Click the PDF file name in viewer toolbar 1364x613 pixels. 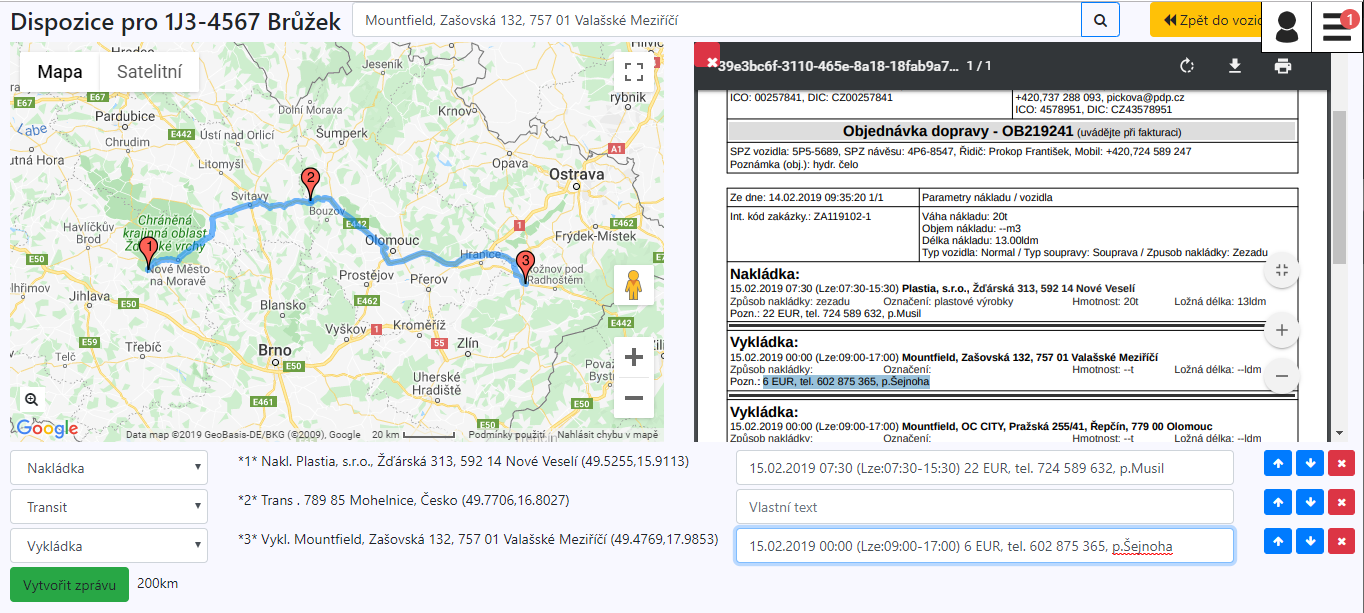coord(840,66)
